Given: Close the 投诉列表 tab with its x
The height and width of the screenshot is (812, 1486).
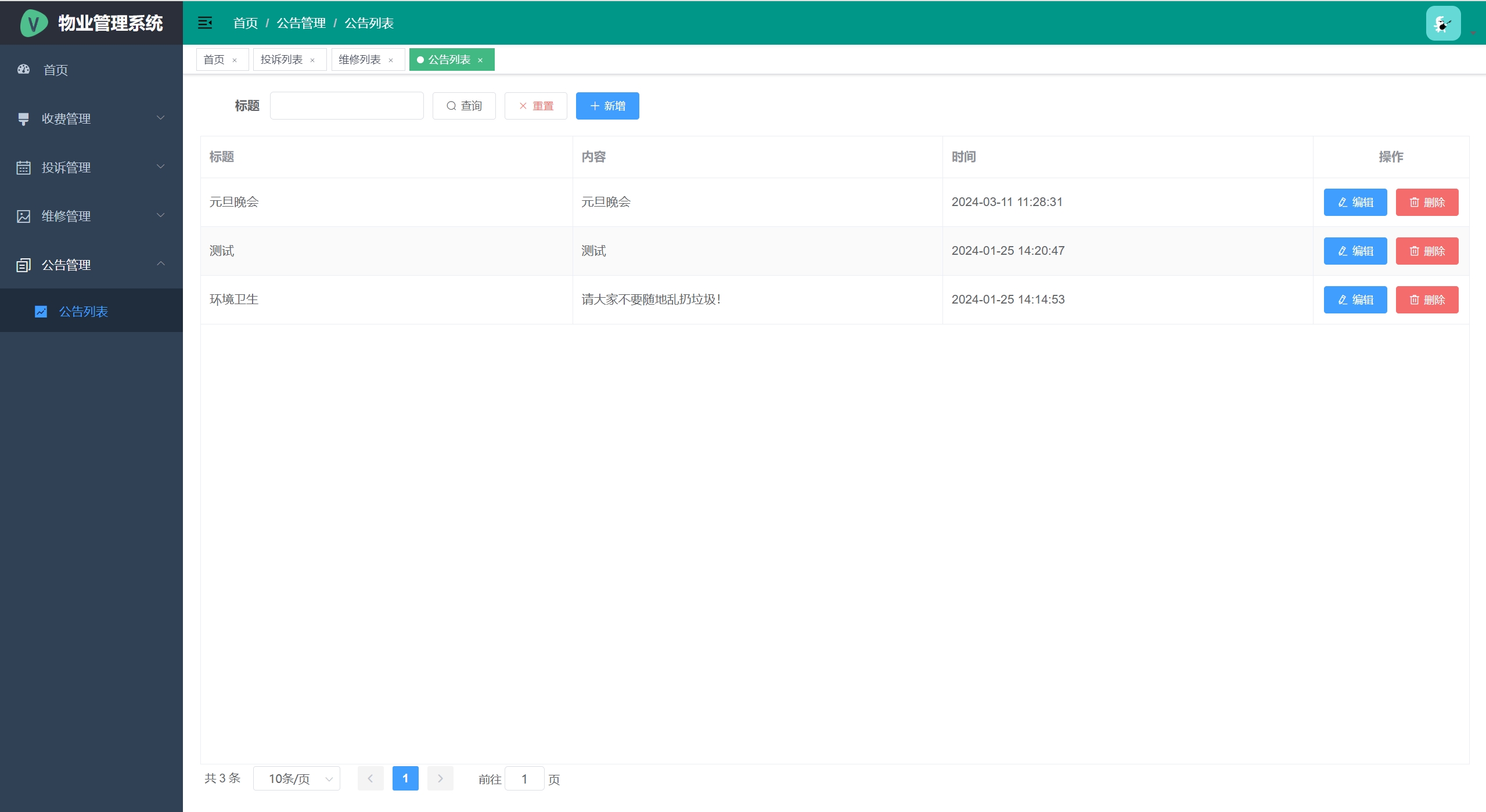Looking at the screenshot, I should coord(312,60).
